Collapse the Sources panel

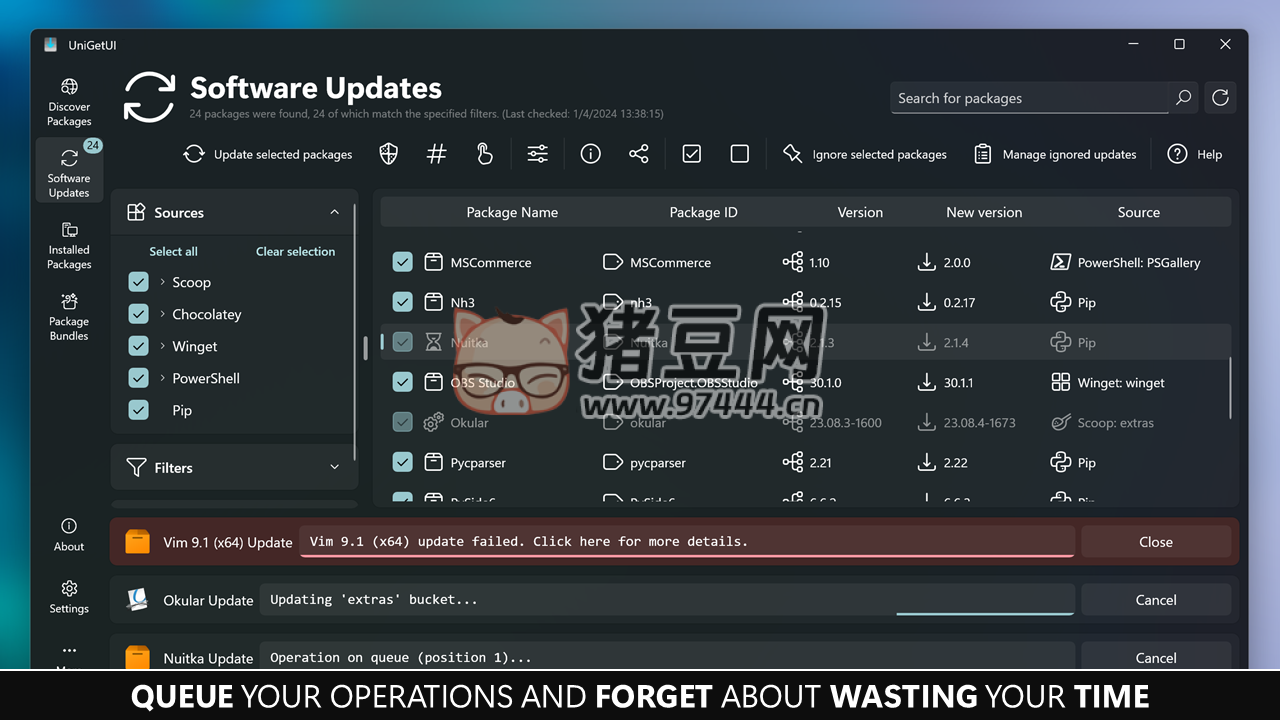[334, 212]
